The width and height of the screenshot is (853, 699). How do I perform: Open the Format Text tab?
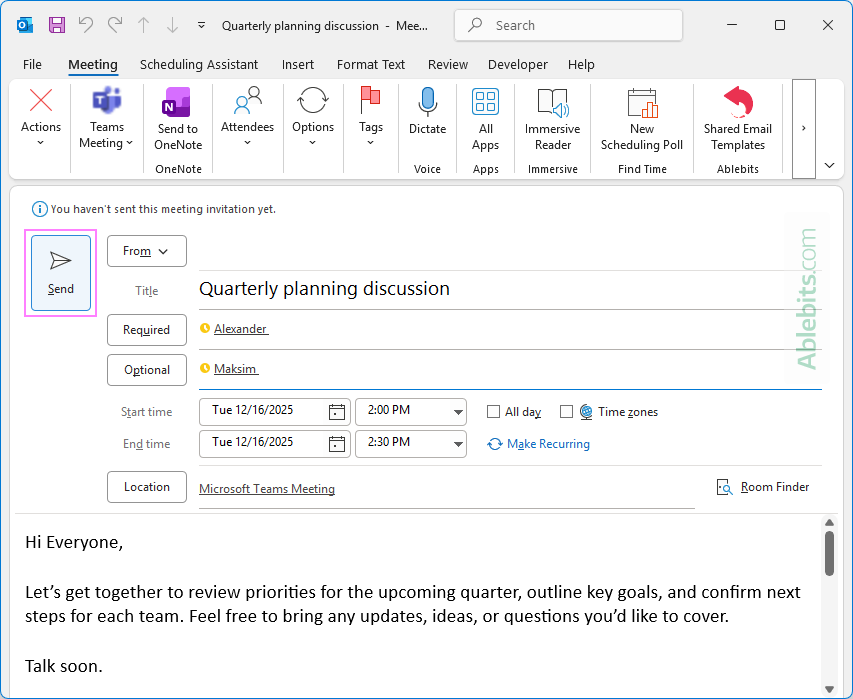(371, 64)
